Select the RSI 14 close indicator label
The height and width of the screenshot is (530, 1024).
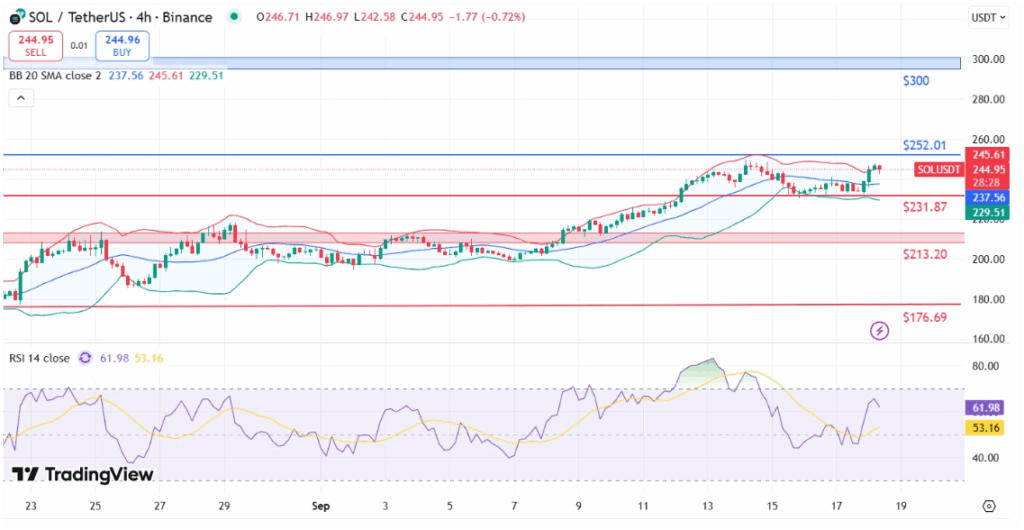click(39, 358)
